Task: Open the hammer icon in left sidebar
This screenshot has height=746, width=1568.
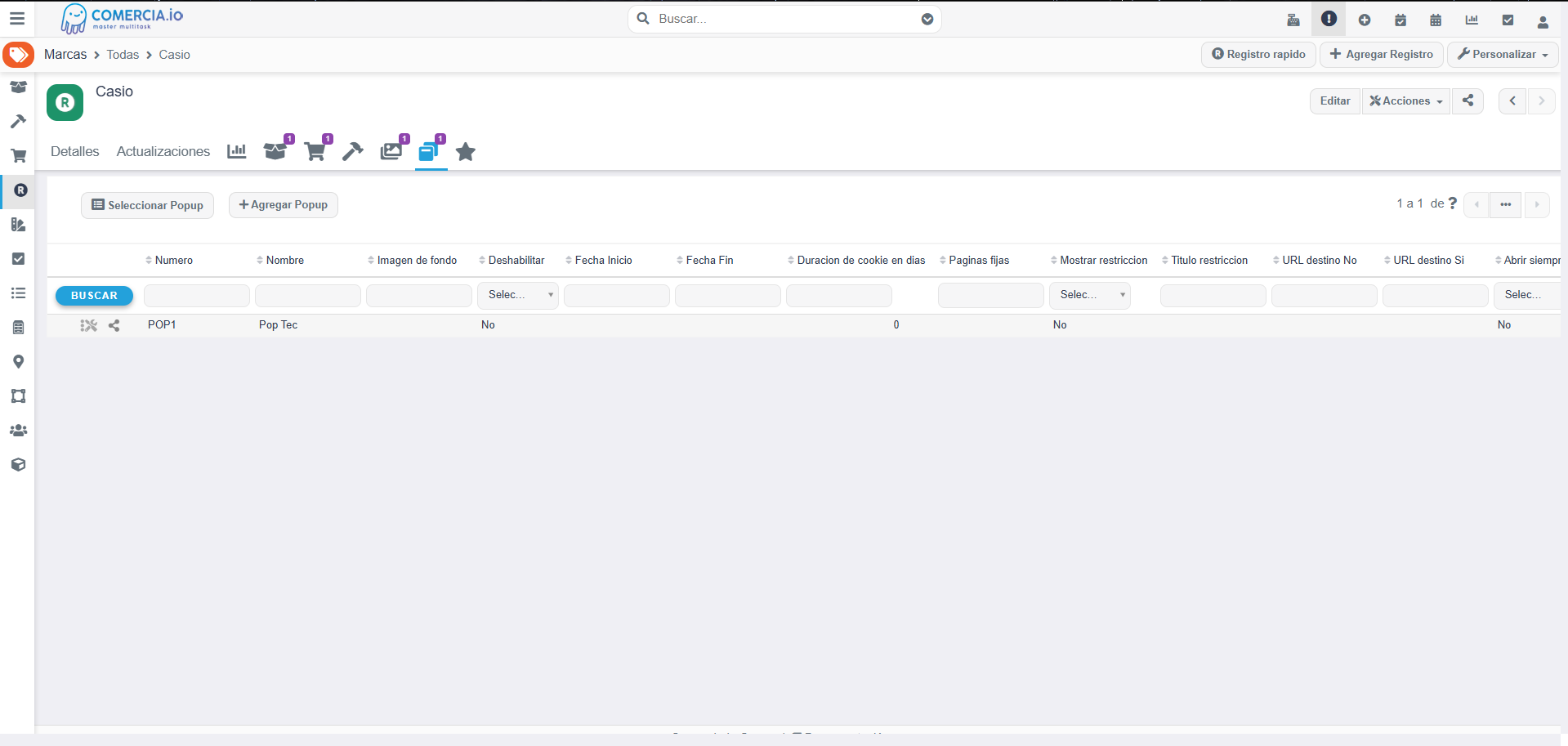Action: [x=18, y=121]
